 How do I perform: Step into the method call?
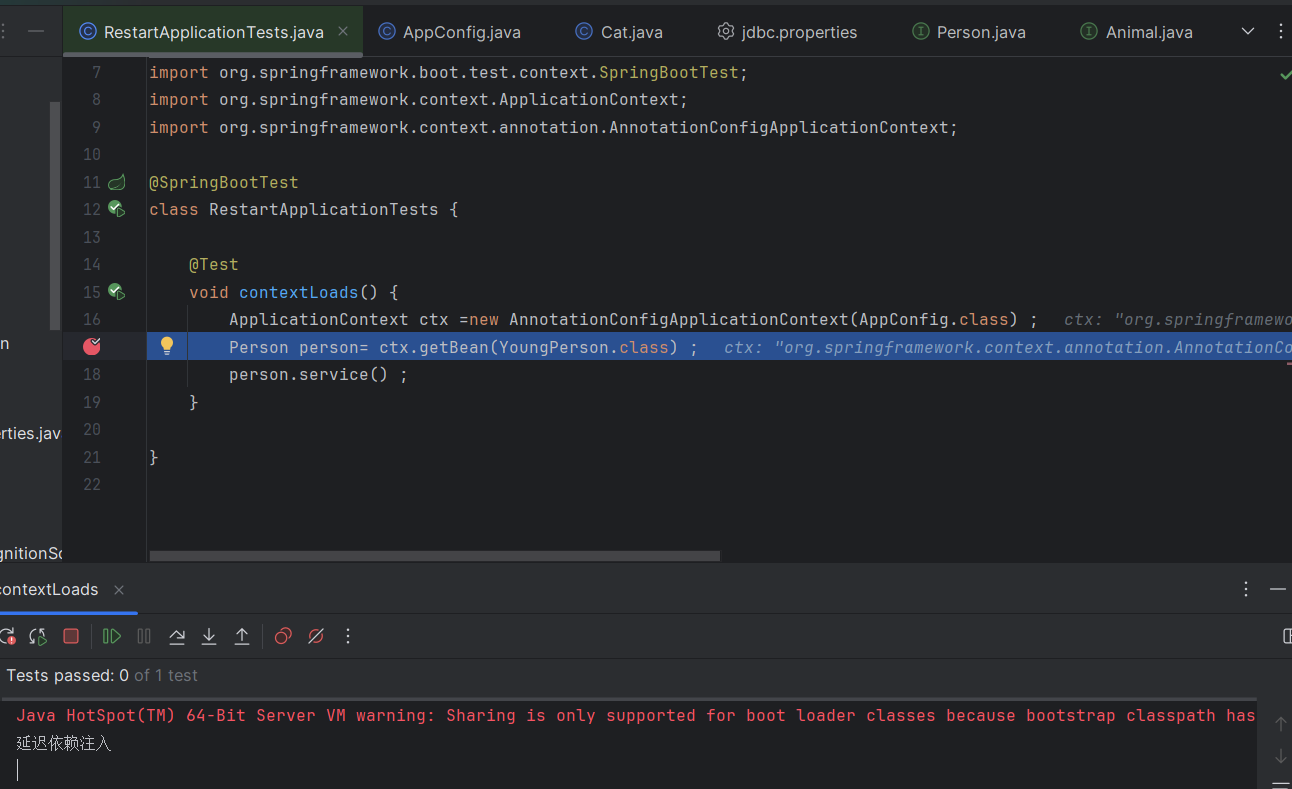pyautogui.click(x=209, y=636)
